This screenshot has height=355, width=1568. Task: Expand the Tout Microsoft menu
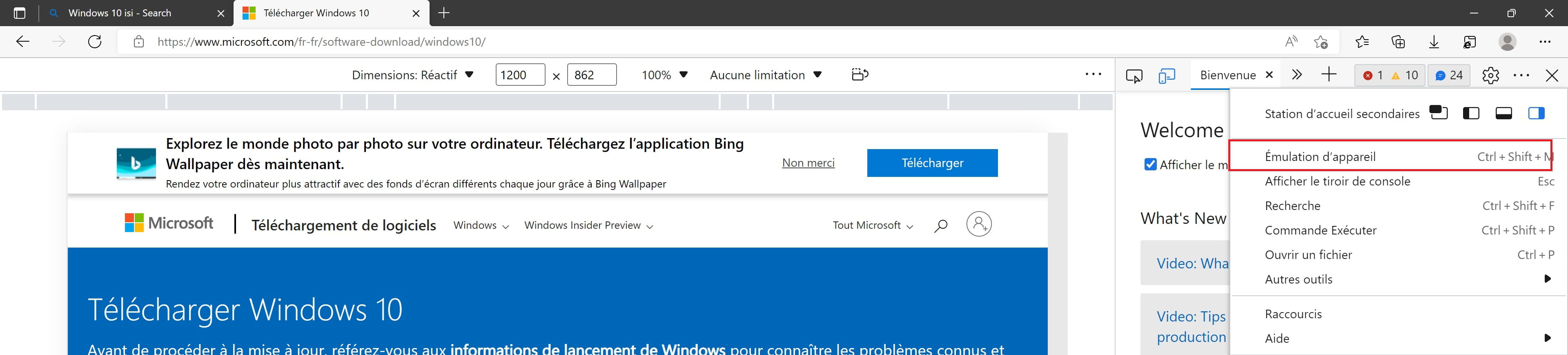point(873,226)
